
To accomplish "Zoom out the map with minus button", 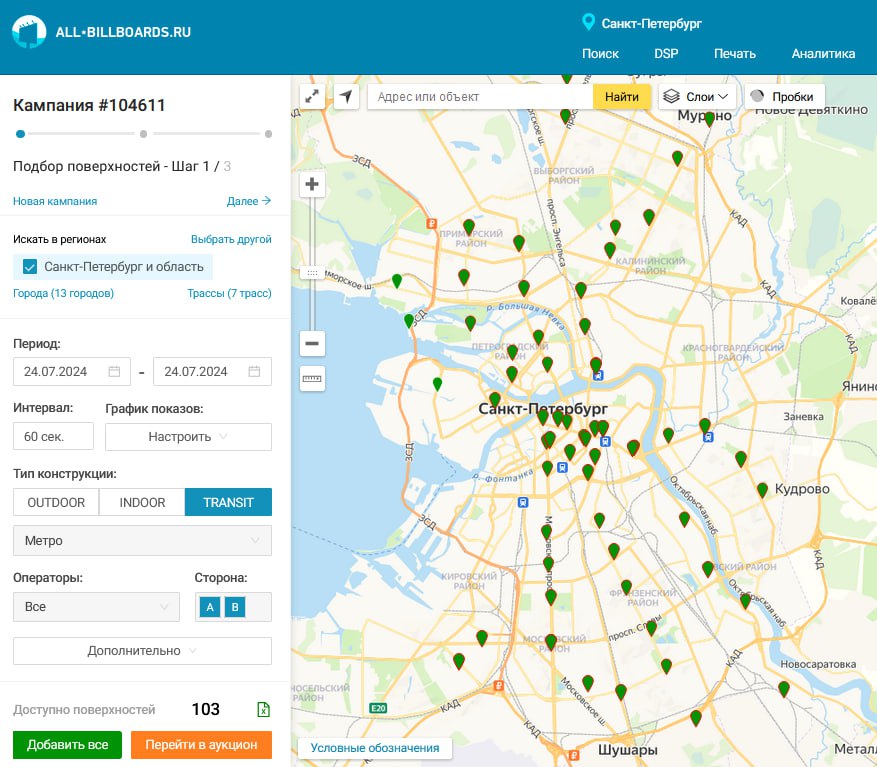I will tap(312, 343).
